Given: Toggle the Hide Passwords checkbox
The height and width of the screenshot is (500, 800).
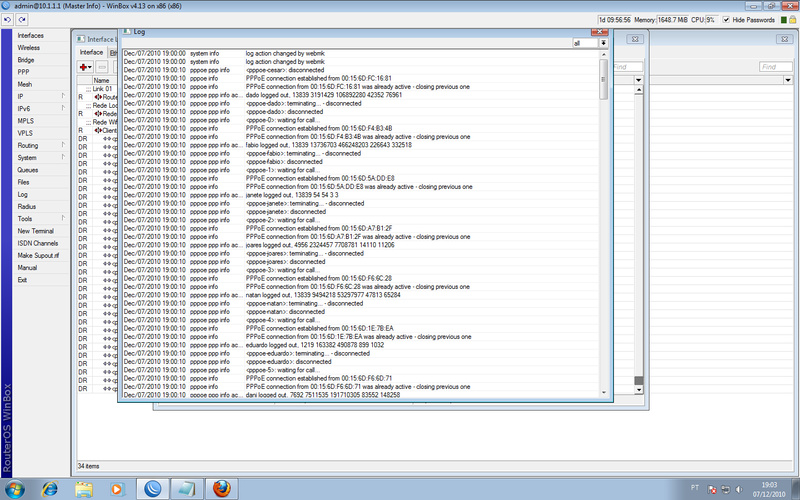Looking at the screenshot, I should pyautogui.click(x=726, y=20).
